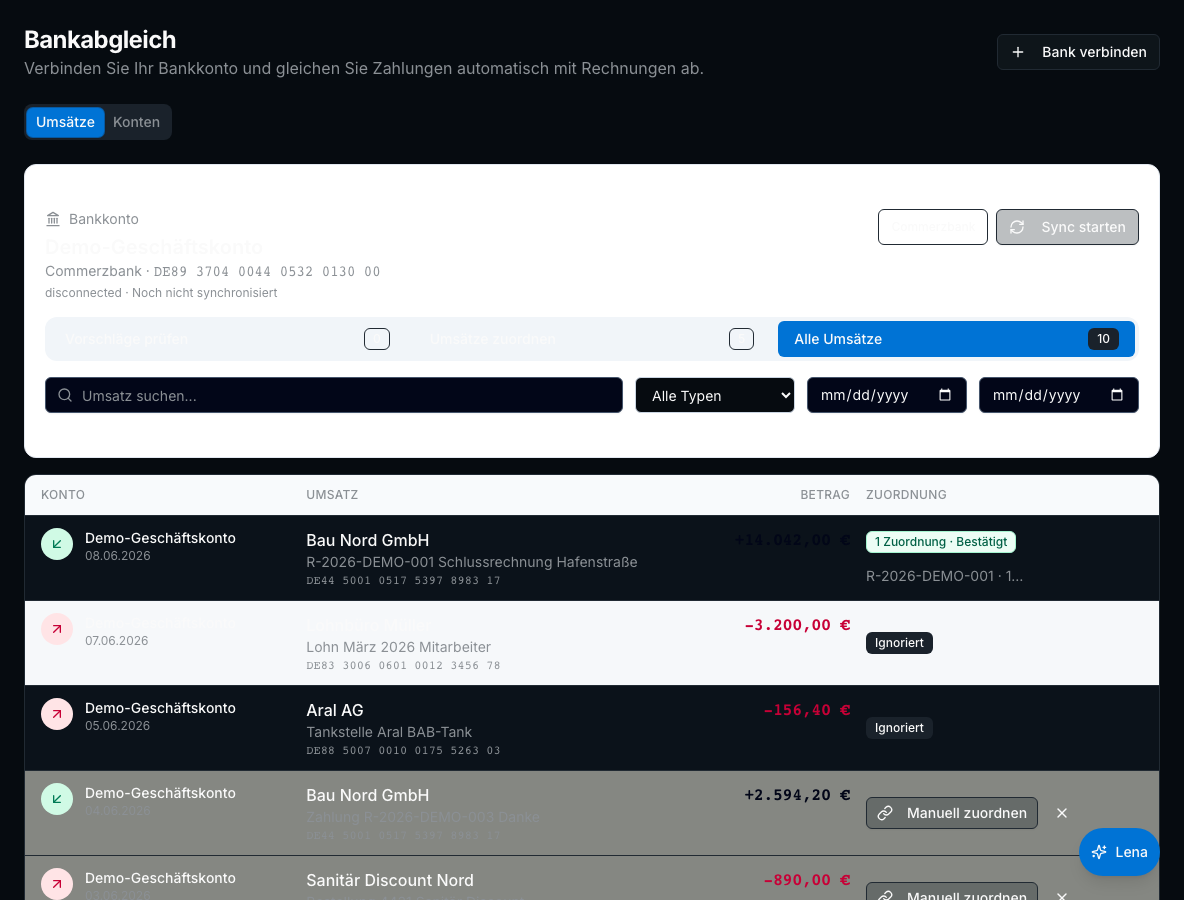The width and height of the screenshot is (1184, 900).
Task: Click the amount -890,00 €
Action: point(807,880)
